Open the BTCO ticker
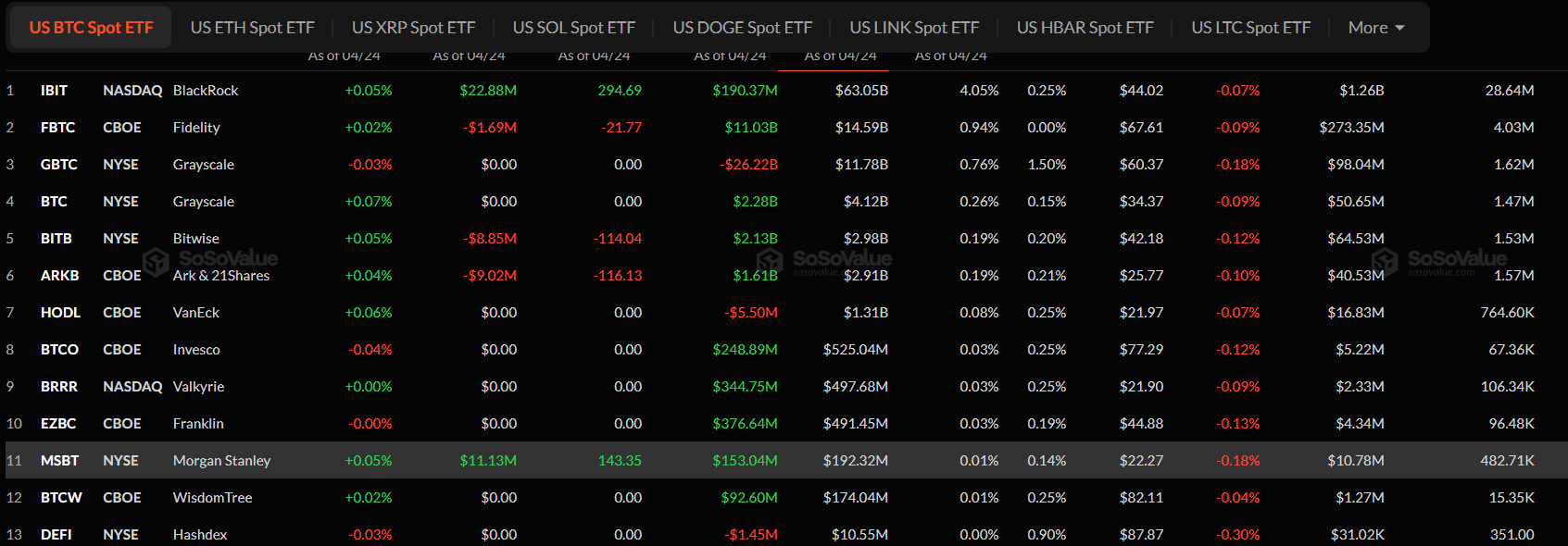 point(59,350)
